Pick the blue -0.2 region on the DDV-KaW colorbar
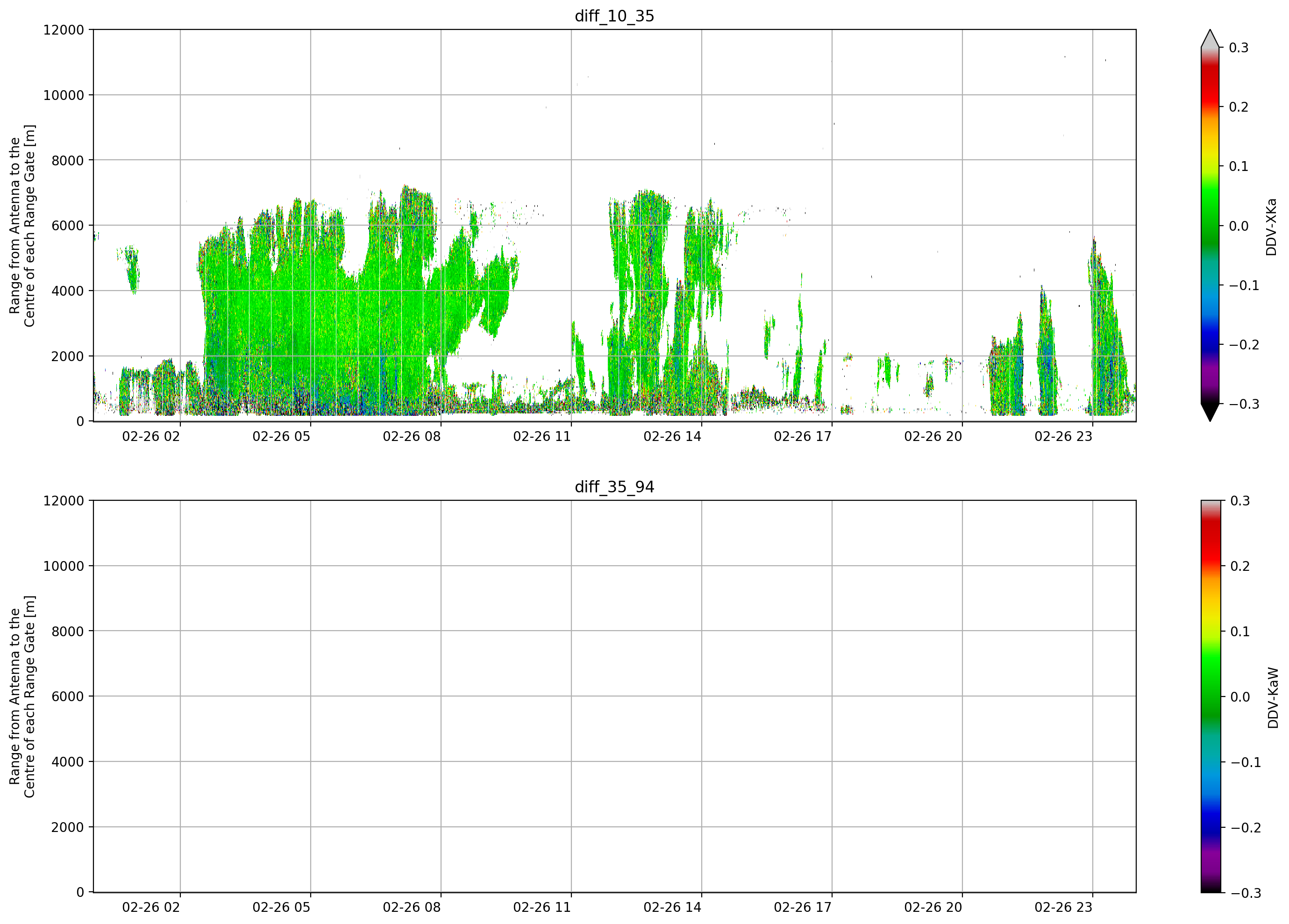The height and width of the screenshot is (924, 1289). pos(1210,827)
